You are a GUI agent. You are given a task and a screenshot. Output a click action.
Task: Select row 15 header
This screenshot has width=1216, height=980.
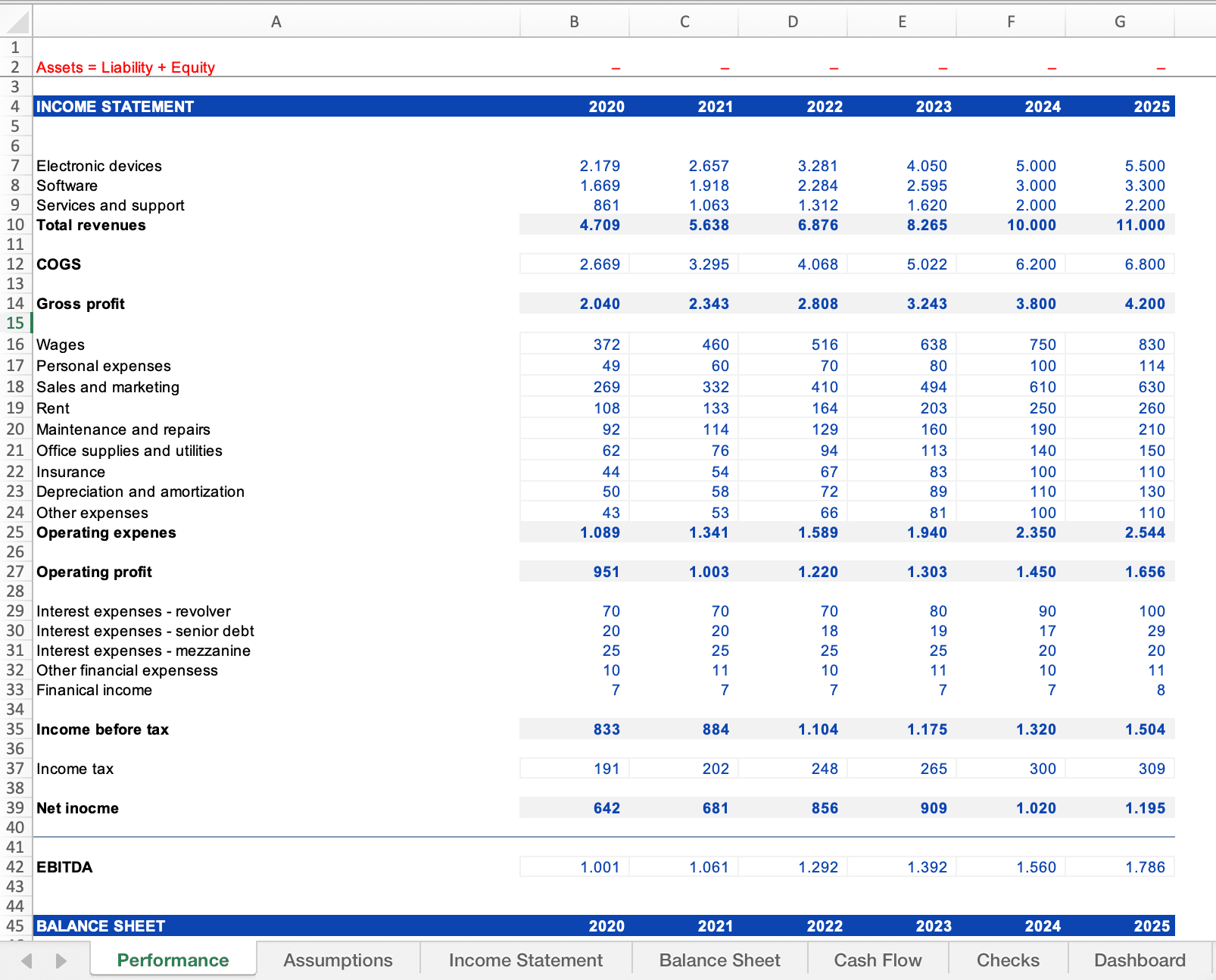pos(16,323)
